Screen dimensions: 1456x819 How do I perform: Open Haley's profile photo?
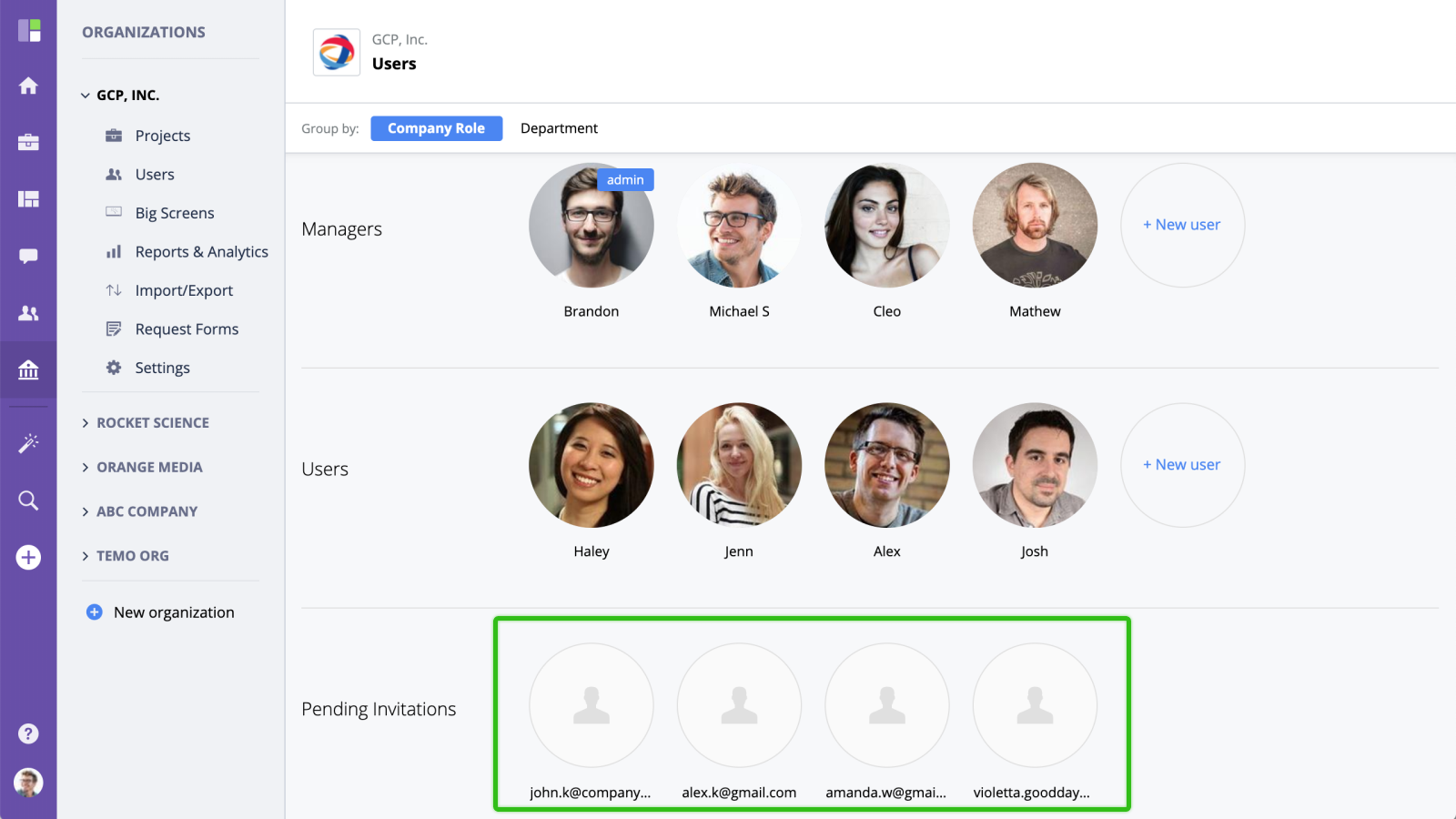591,465
